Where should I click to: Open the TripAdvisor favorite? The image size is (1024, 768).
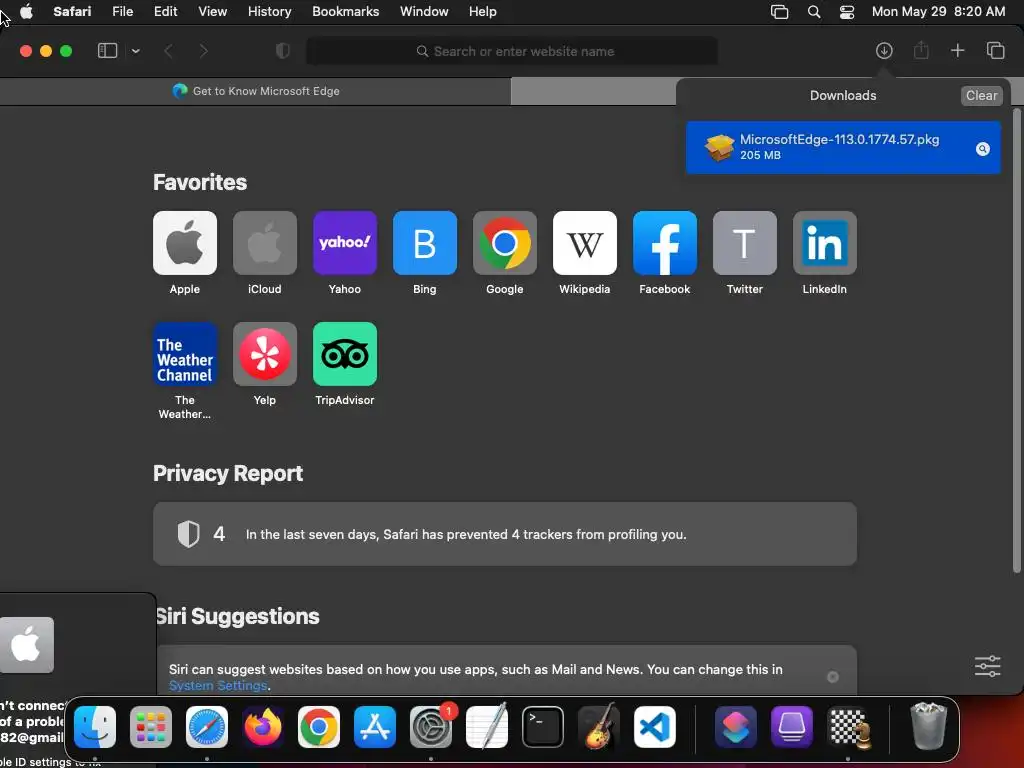pos(345,354)
